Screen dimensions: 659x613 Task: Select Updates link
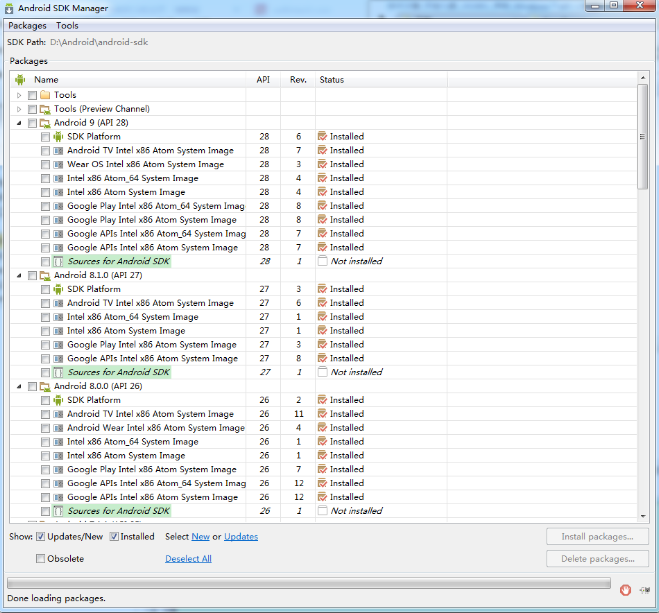point(241,537)
